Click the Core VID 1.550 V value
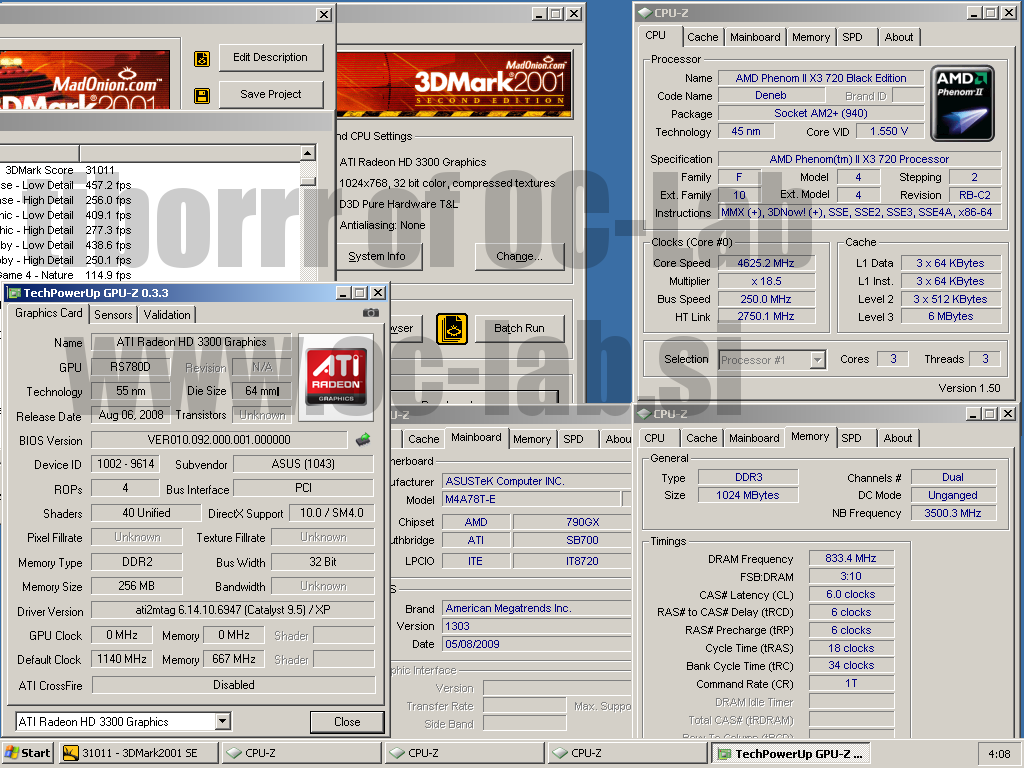This screenshot has height=768, width=1024. [889, 131]
